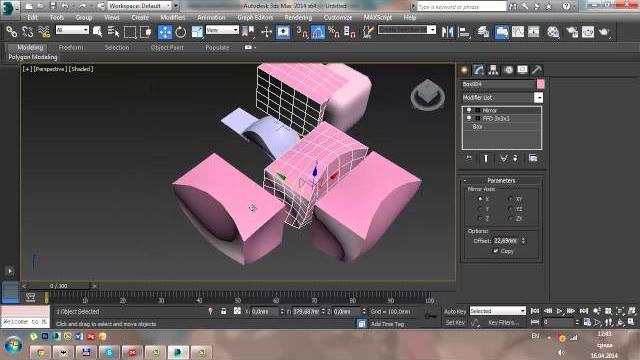Image resolution: width=640 pixels, height=360 pixels.
Task: Open the Material Editor icon
Action: tap(553, 32)
